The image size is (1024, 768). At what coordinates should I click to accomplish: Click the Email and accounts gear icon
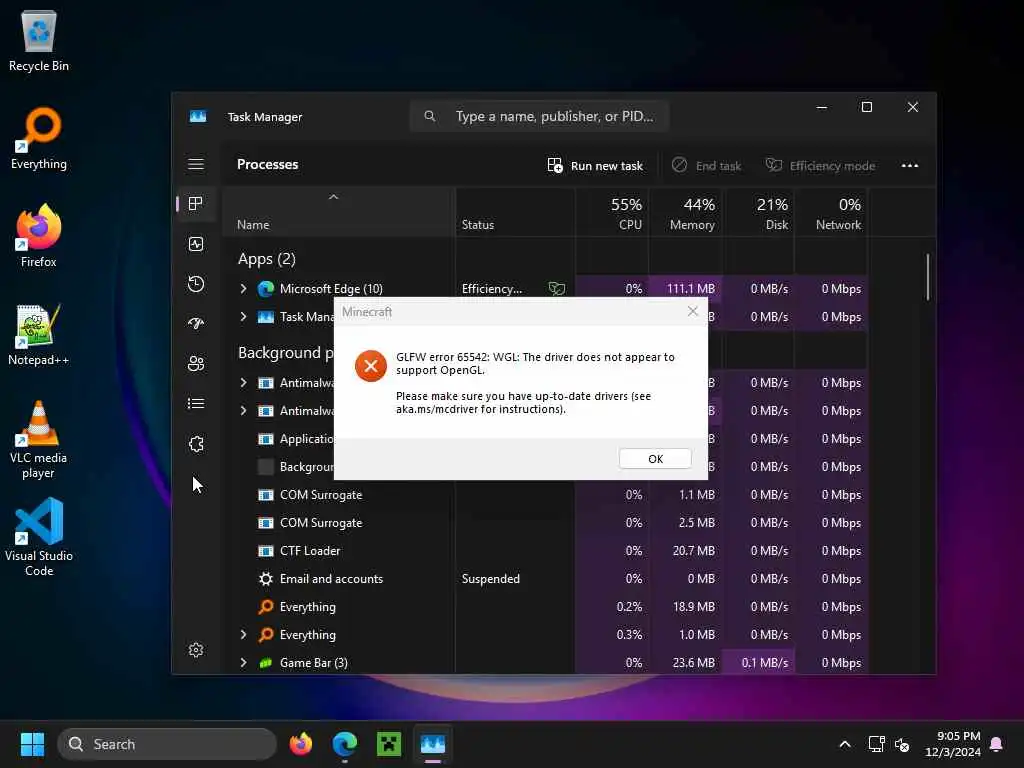click(266, 579)
